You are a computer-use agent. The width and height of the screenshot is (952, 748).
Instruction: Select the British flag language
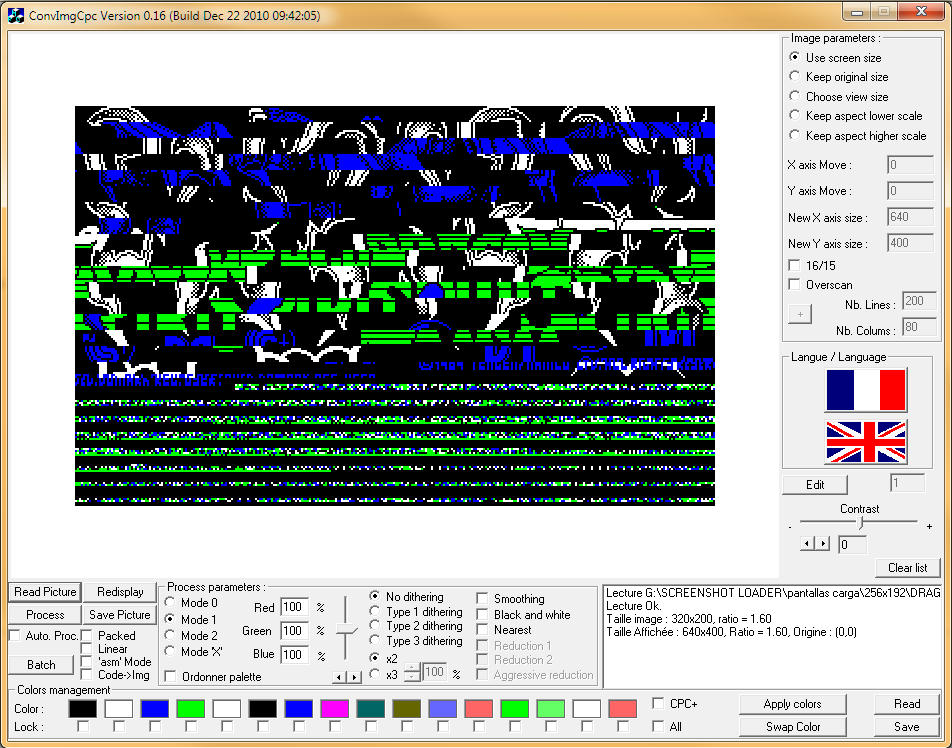click(x=866, y=442)
